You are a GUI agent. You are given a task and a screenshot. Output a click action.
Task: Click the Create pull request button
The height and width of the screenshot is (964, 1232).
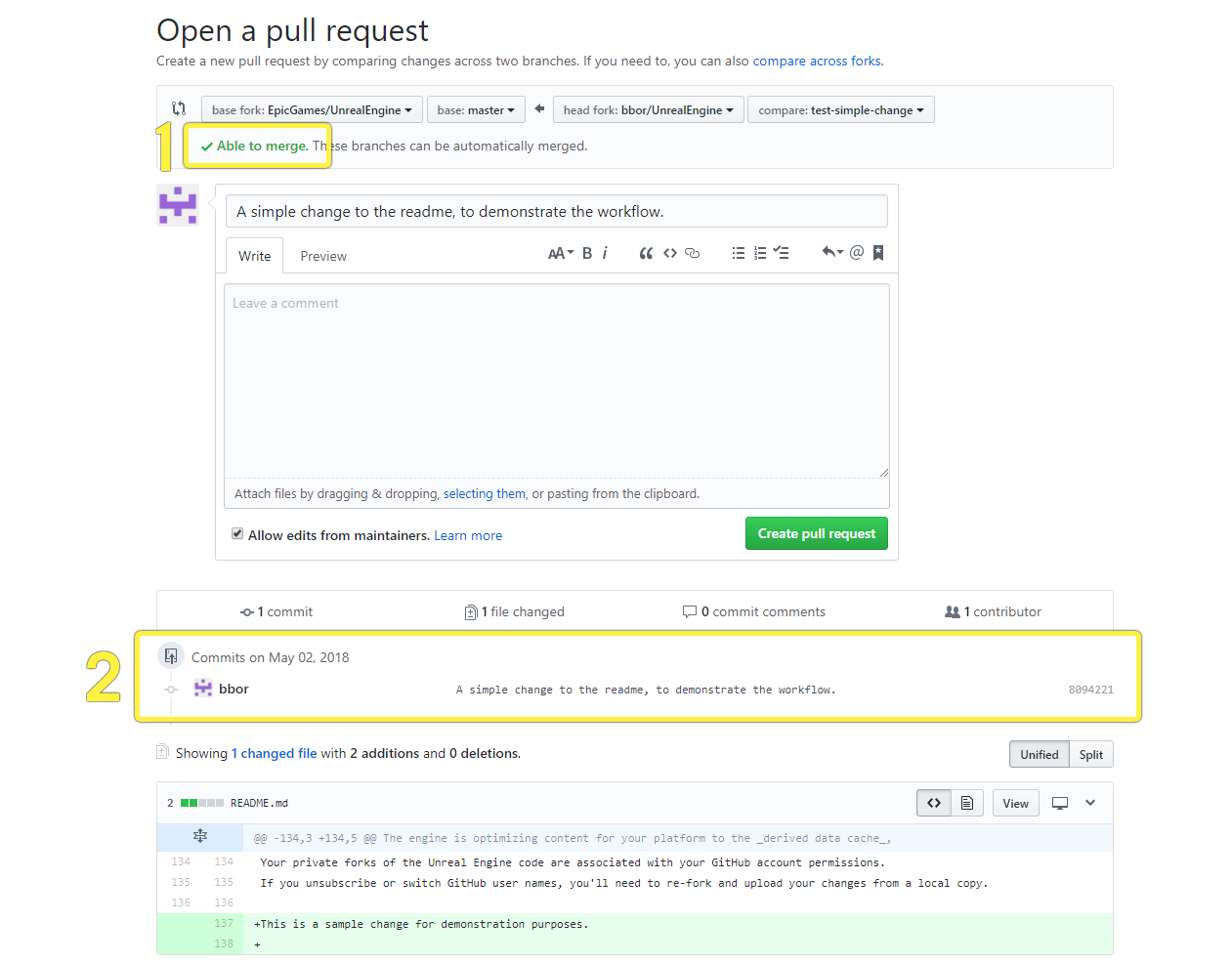pos(817,533)
